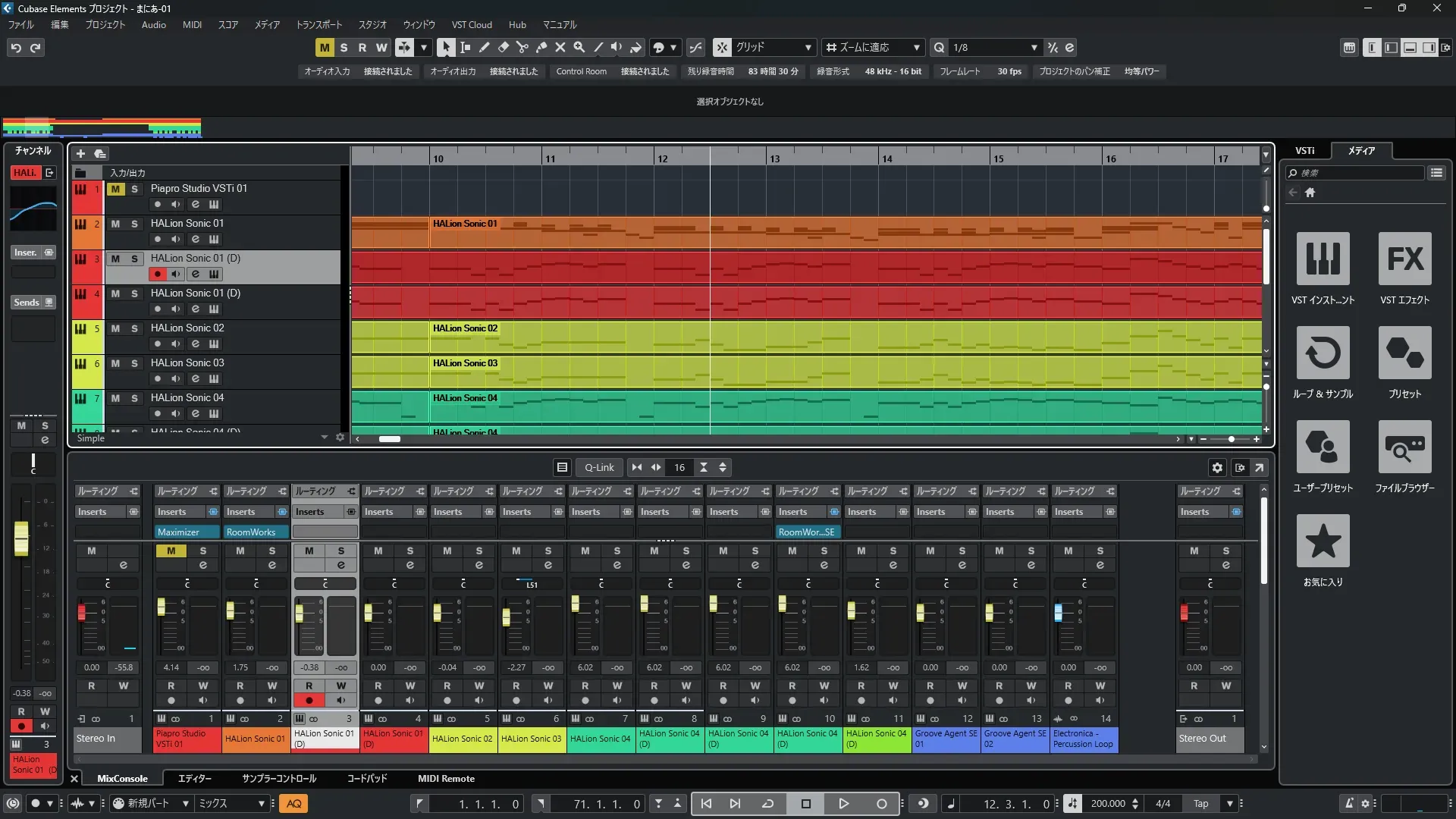Image resolution: width=1456 pixels, height=819 pixels.
Task: Select the Scissors split tool
Action: (522, 47)
